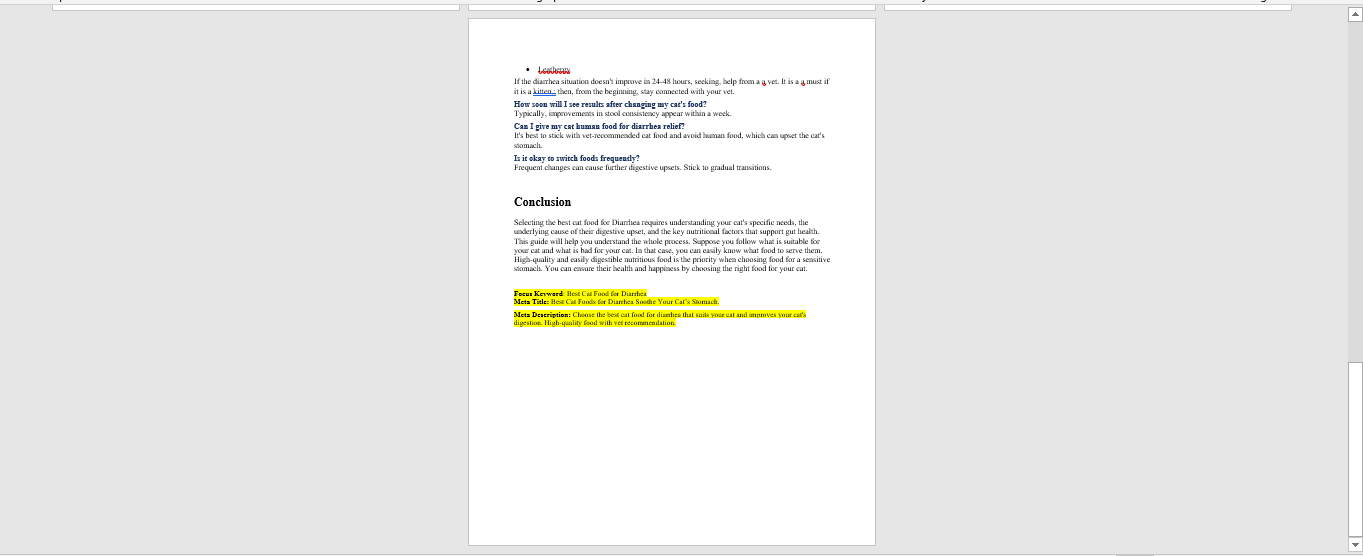Image resolution: width=1363 pixels, height=556 pixels.
Task: Click 'Is it okay to switch foods frequently?' heading
Action: coord(576,158)
